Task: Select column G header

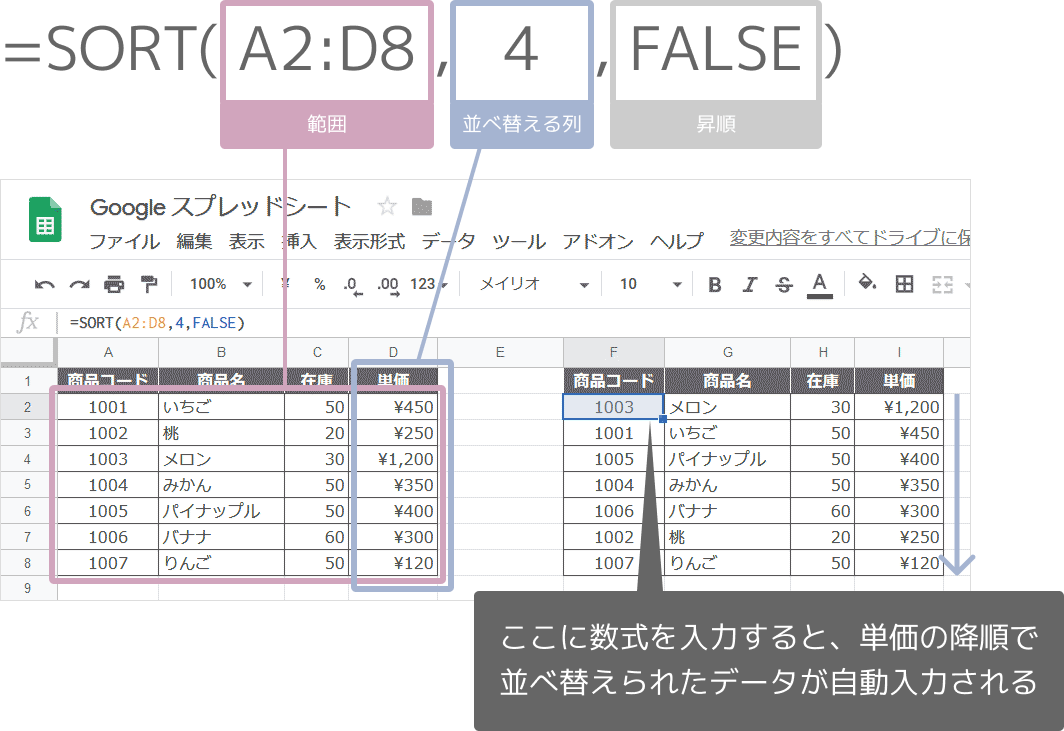Action: (x=727, y=352)
